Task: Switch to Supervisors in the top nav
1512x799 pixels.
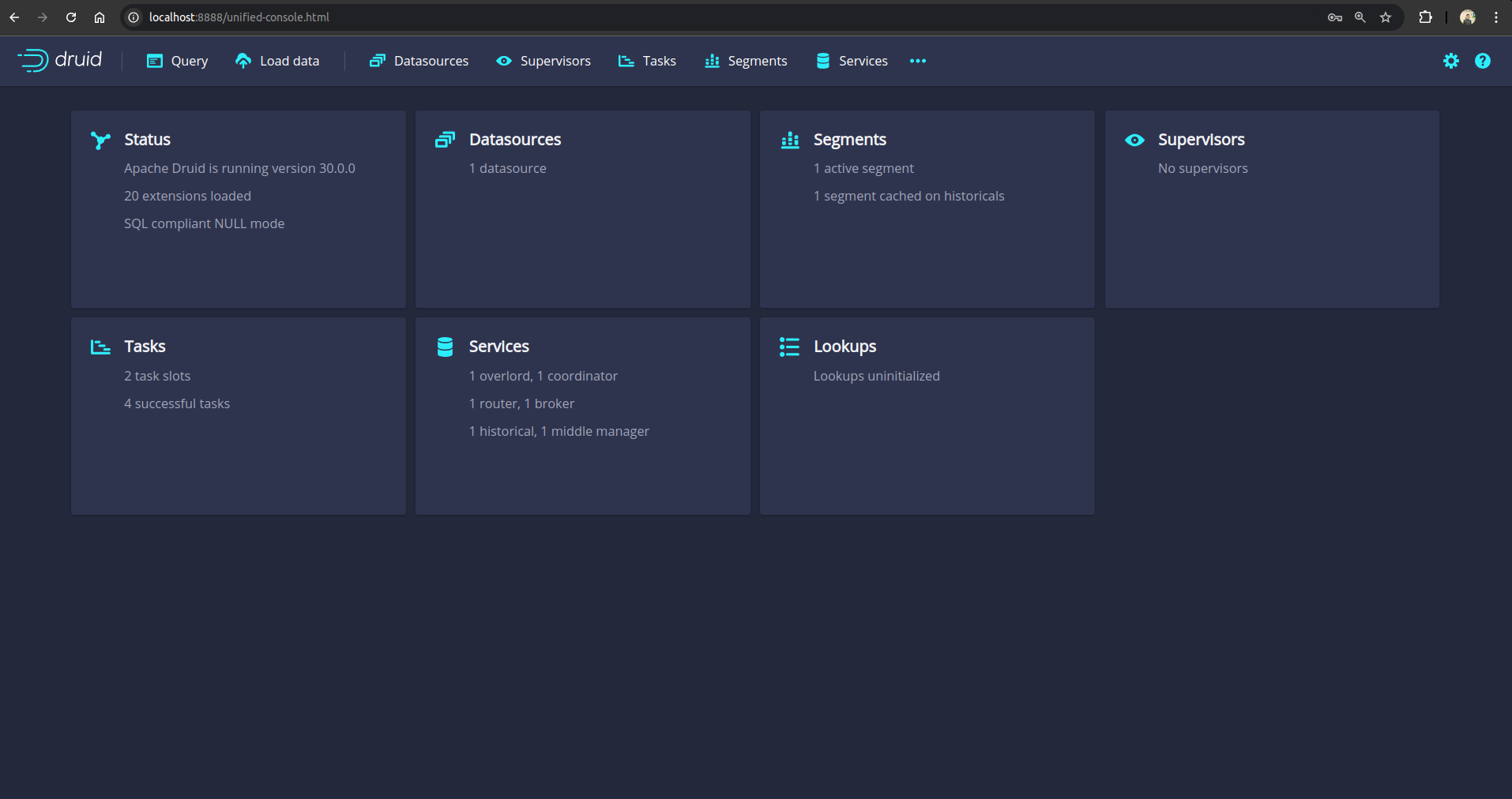Action: coord(543,61)
